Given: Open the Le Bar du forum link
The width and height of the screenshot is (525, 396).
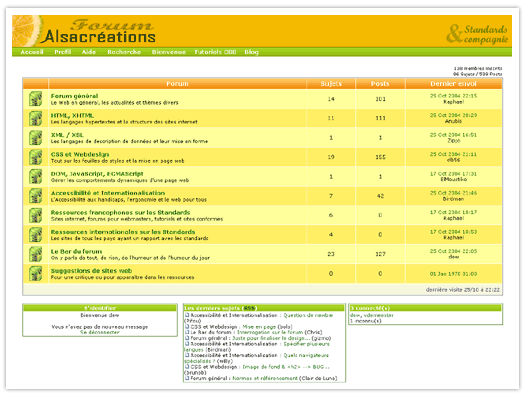Looking at the screenshot, I should (x=76, y=251).
